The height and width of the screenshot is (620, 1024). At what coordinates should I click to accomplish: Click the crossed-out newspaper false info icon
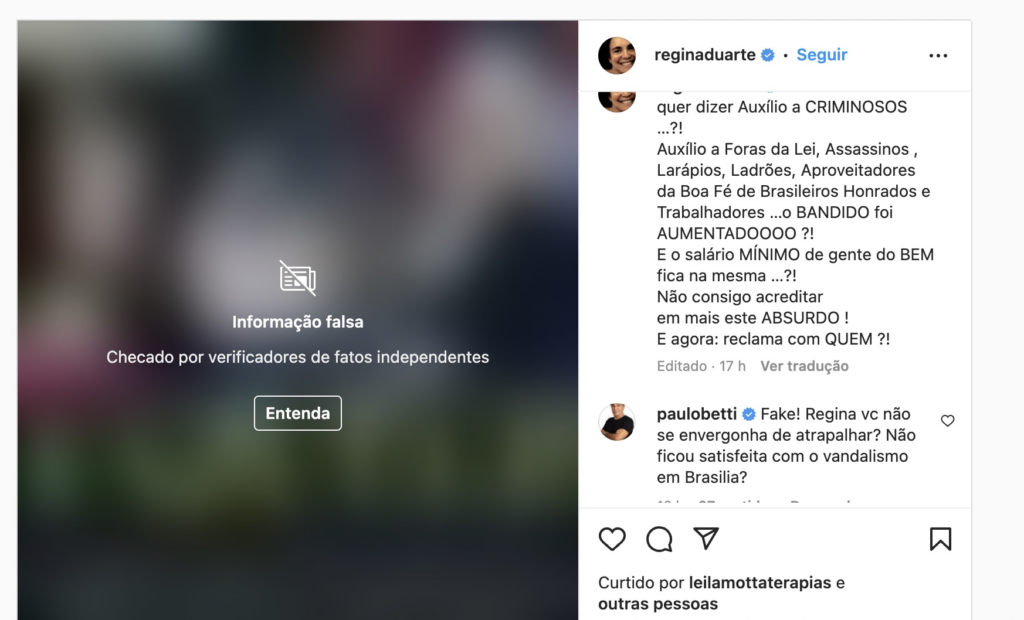coord(298,278)
